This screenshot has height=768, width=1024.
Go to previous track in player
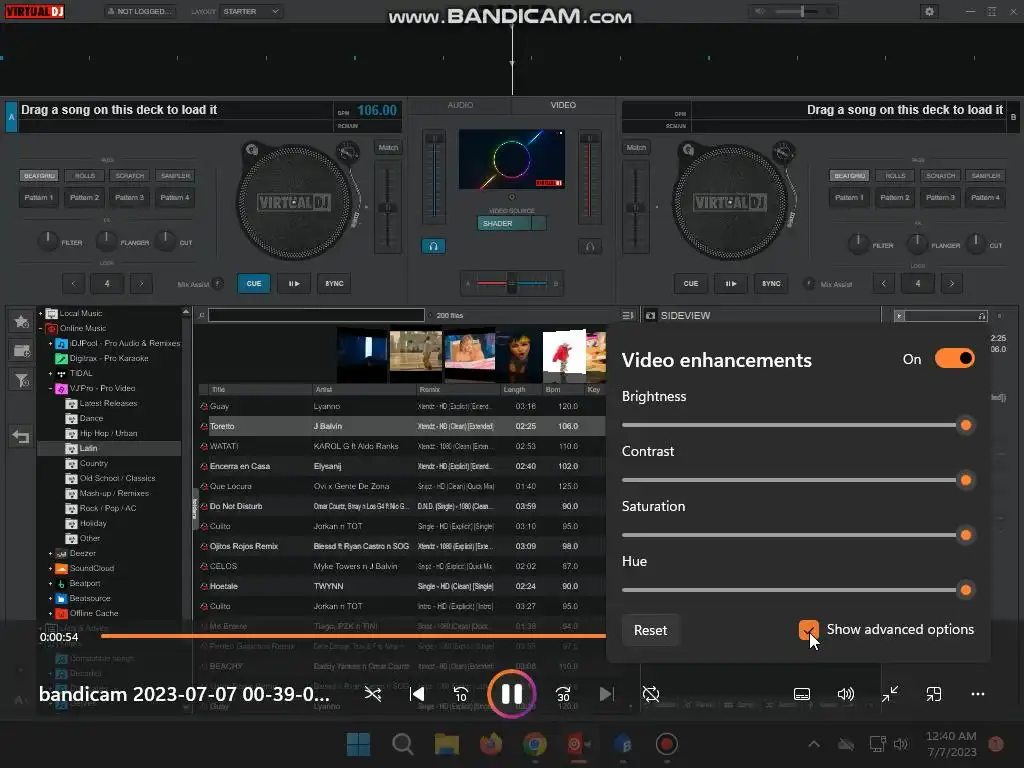coord(417,694)
